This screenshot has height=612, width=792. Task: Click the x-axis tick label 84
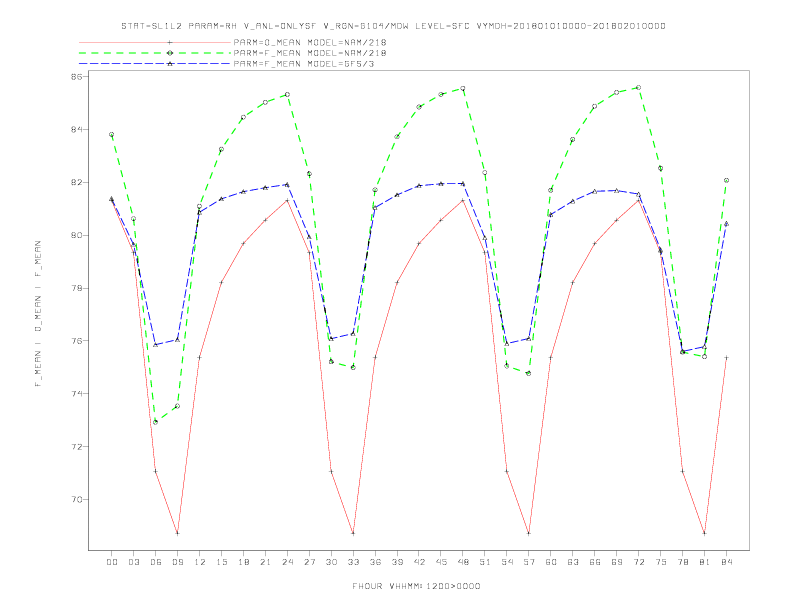pyautogui.click(x=726, y=562)
